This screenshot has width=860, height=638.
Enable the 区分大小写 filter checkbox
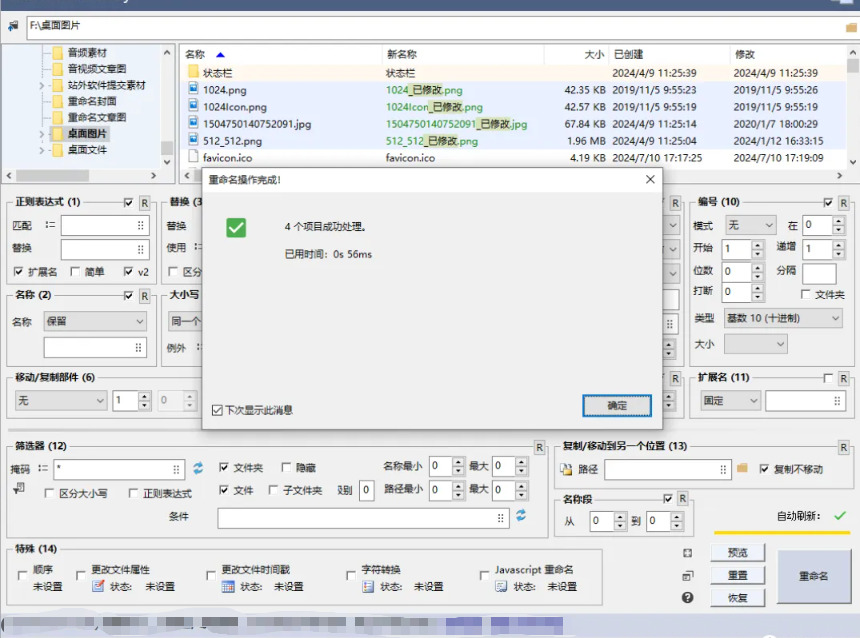coord(49,493)
